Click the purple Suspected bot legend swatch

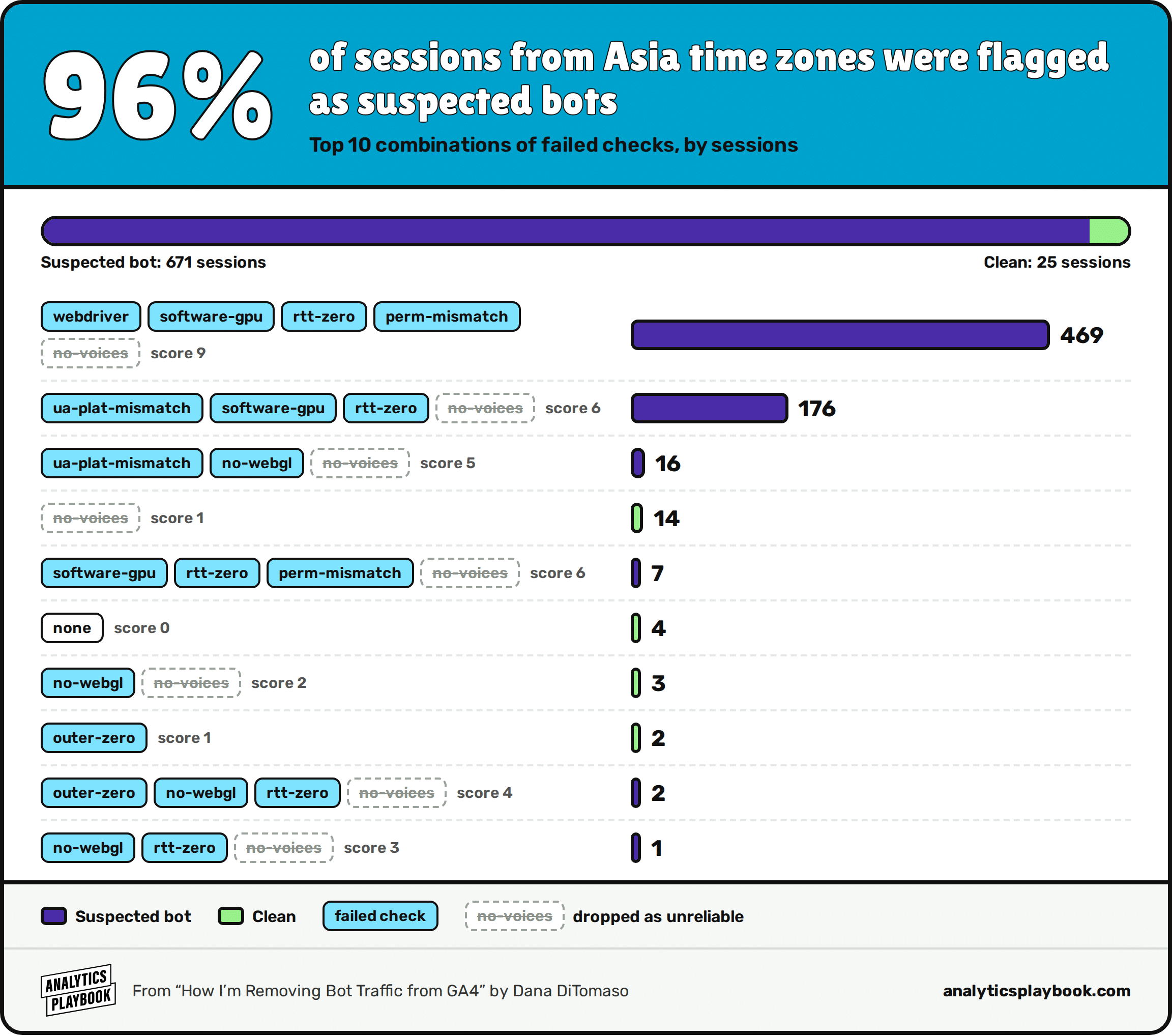tap(54, 916)
